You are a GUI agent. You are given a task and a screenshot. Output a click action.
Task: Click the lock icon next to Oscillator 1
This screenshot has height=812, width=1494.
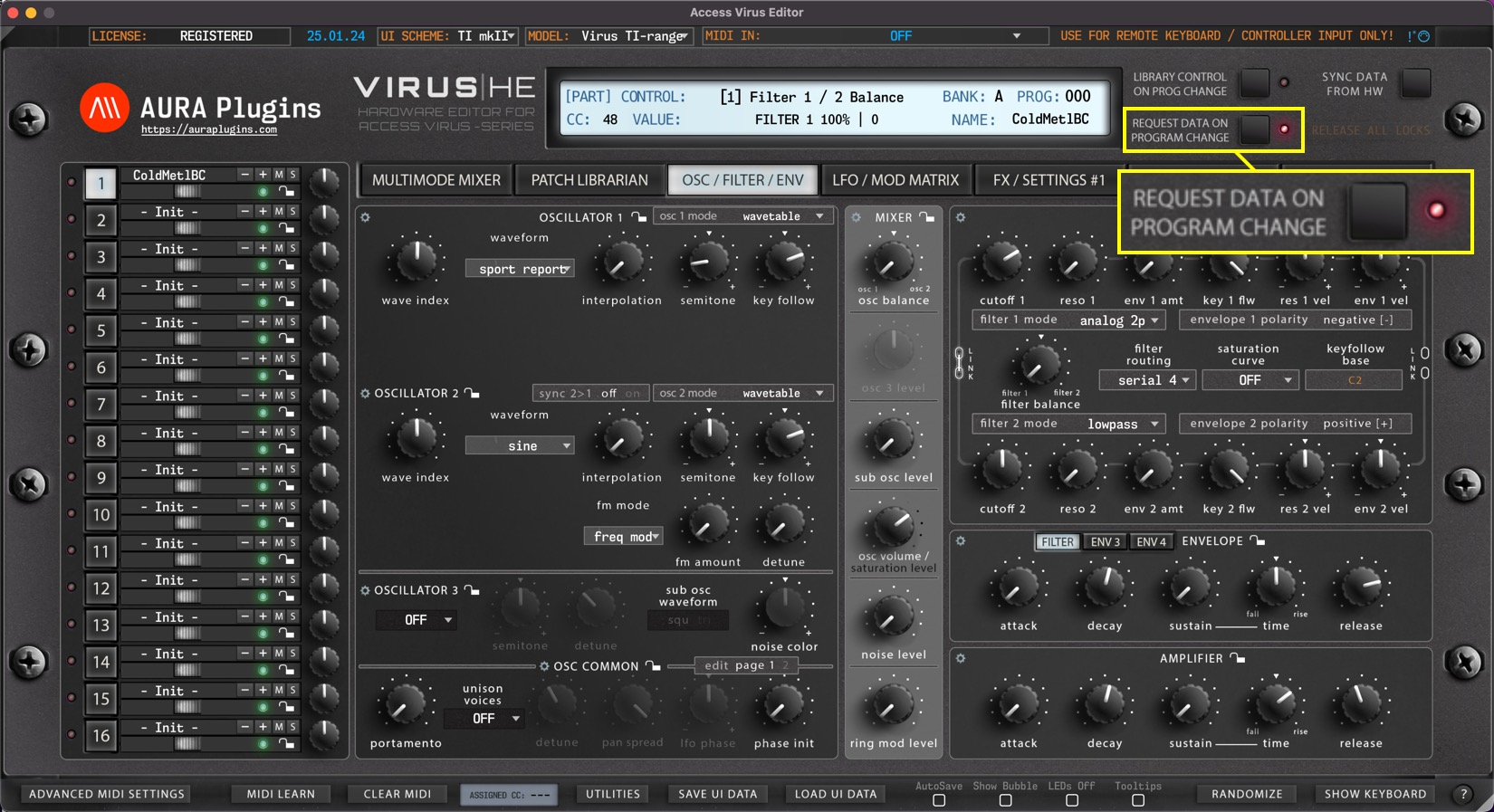pyautogui.click(x=639, y=217)
